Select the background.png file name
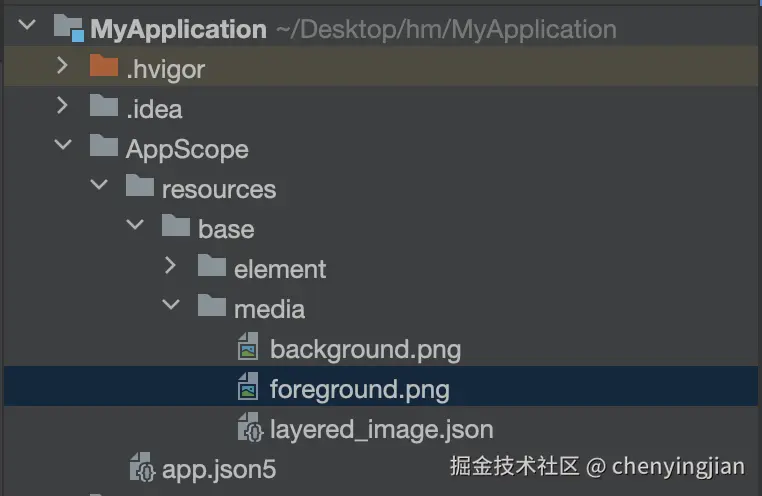Image resolution: width=762 pixels, height=496 pixels. (x=365, y=350)
